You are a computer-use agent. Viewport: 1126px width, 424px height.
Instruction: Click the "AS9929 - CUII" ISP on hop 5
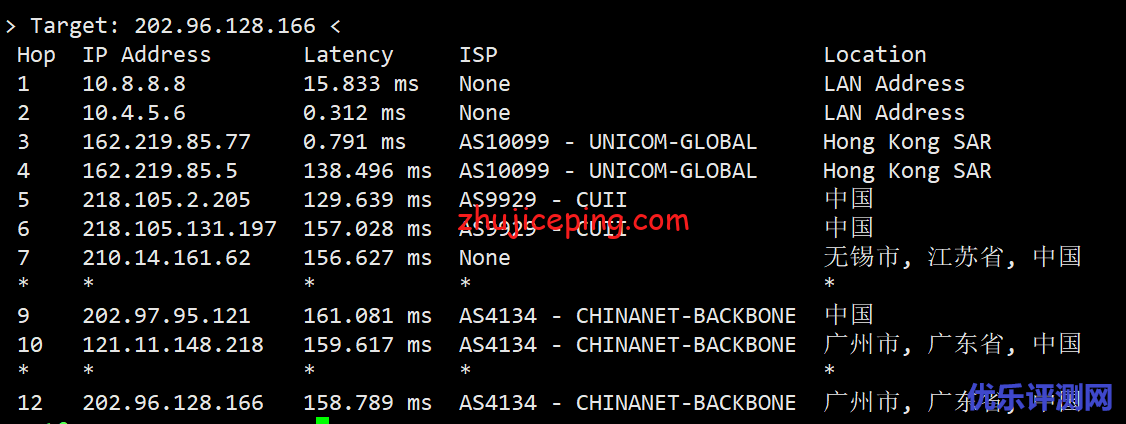point(543,200)
